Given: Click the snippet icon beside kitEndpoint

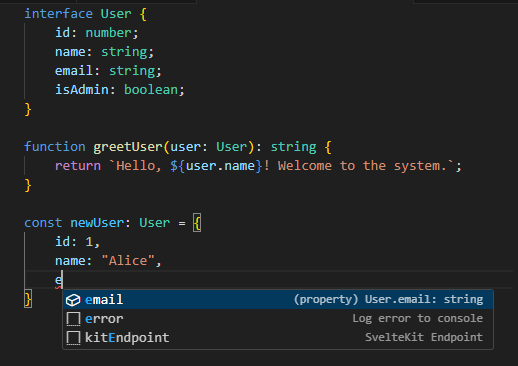Looking at the screenshot, I should (73, 338).
